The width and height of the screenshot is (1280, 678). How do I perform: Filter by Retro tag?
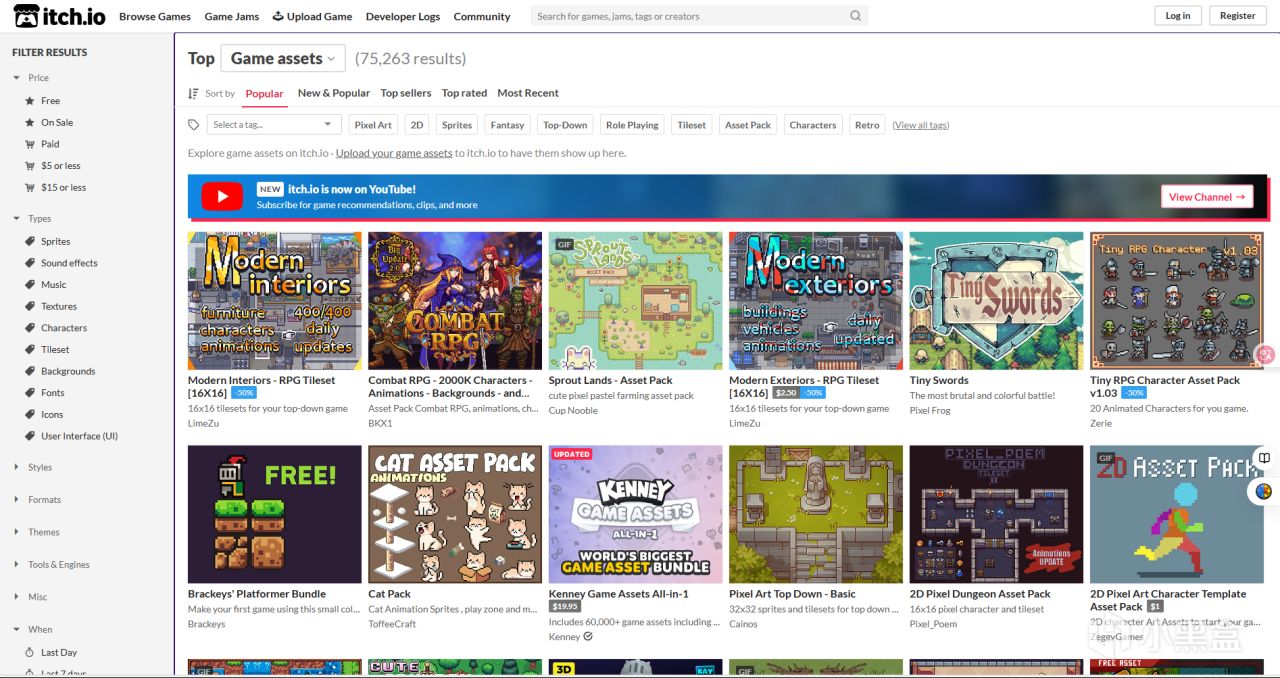(867, 125)
